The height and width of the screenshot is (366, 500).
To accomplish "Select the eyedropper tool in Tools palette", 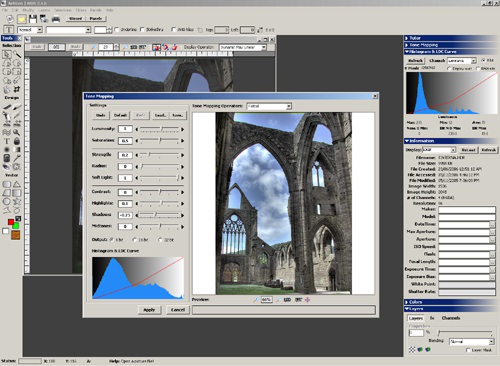I will click(17, 158).
